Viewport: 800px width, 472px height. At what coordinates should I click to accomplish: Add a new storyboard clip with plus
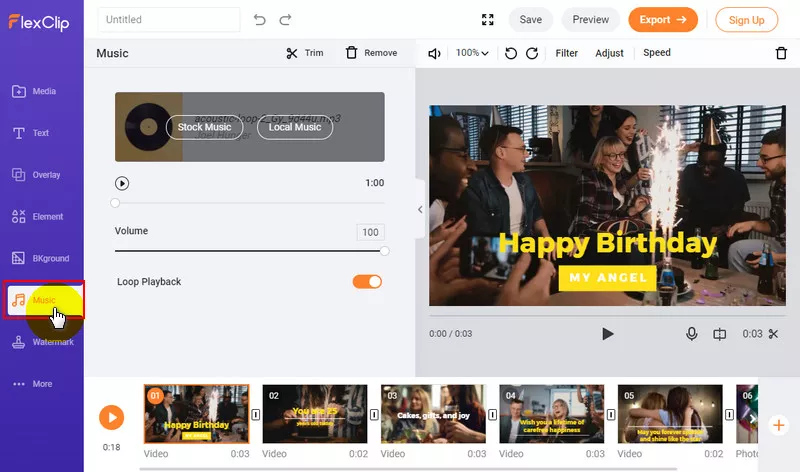coord(779,425)
